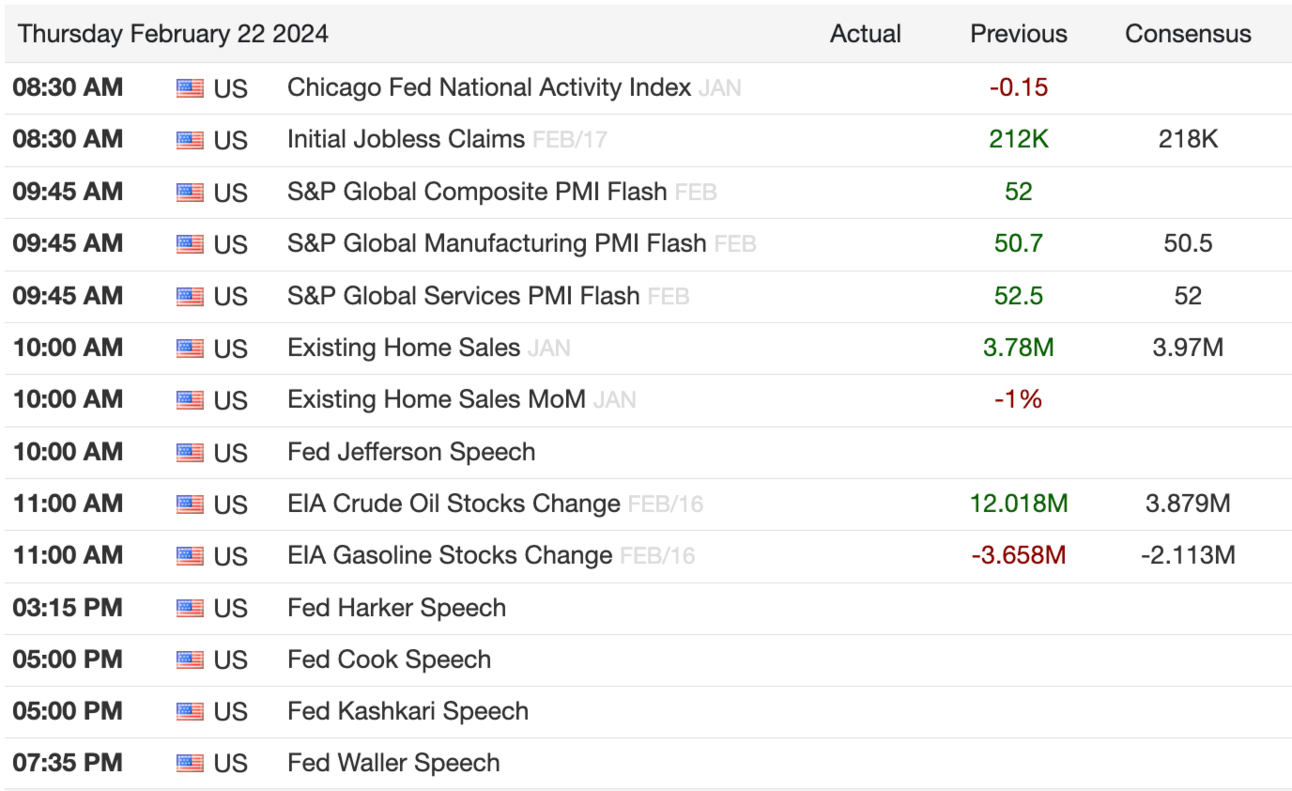Click US flag next to Fed Waller Speech
Image resolution: width=1292 pixels, height=791 pixels.
[190, 764]
